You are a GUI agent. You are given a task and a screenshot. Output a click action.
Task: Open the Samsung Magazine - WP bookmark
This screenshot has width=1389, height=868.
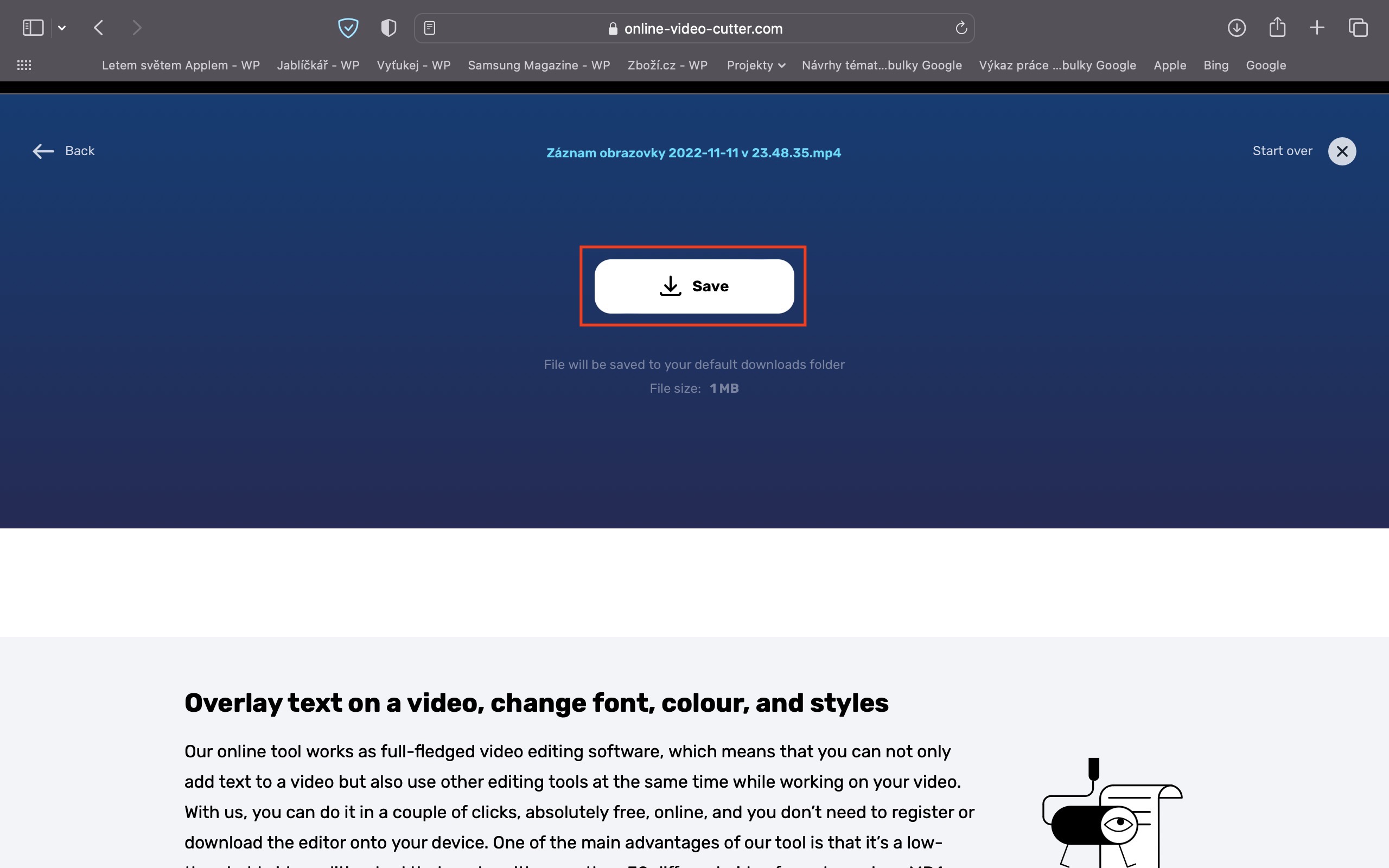[538, 66]
